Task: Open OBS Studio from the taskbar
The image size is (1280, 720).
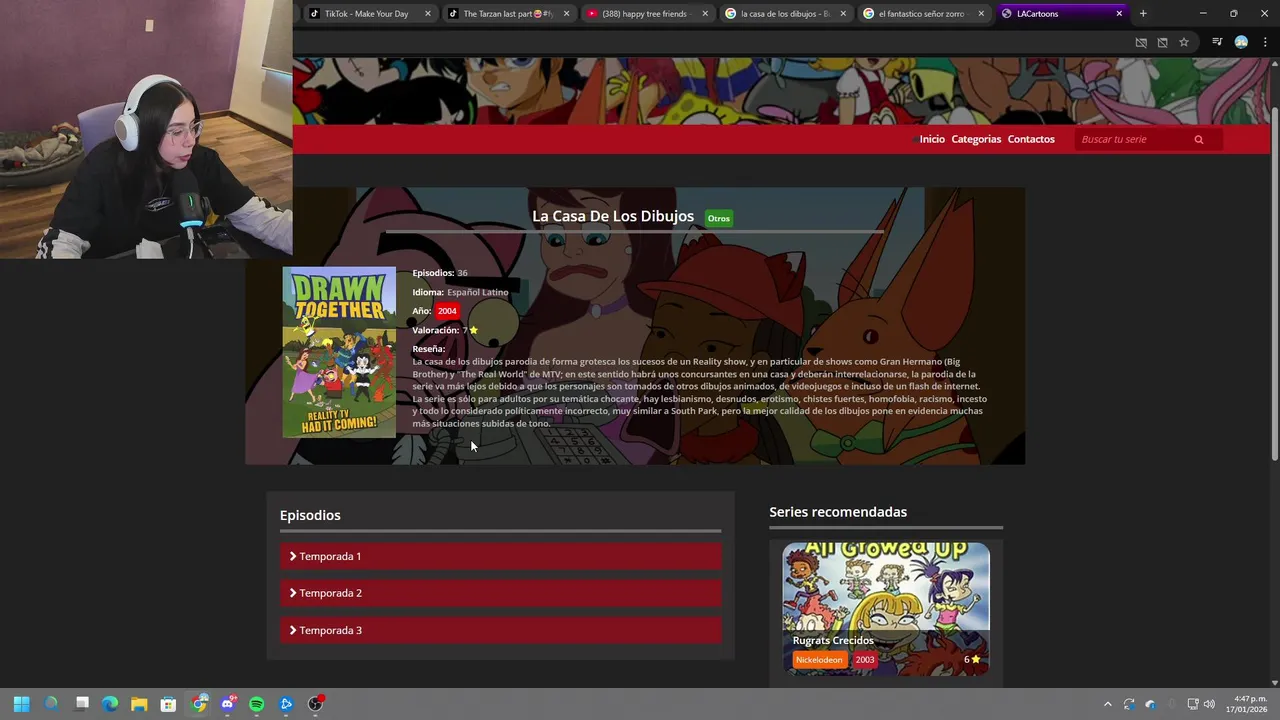Action: coord(316,704)
